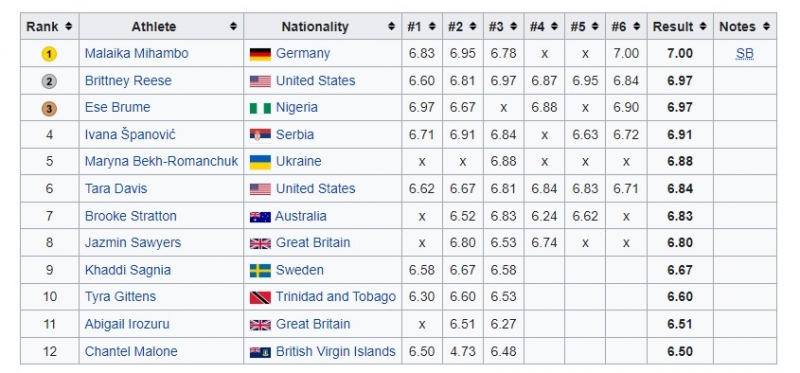Click the Germany flag icon
The width and height of the screenshot is (800, 373).
pyautogui.click(x=260, y=54)
